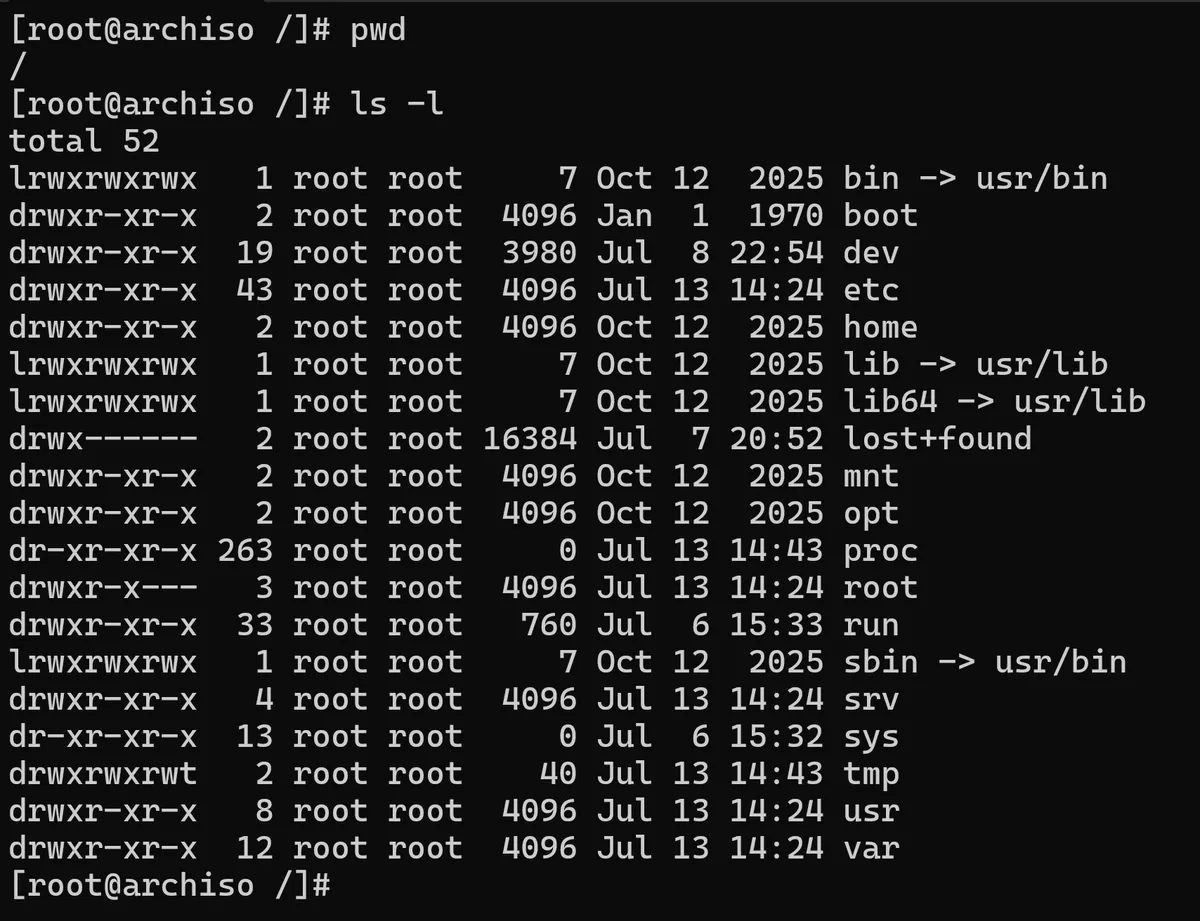The width and height of the screenshot is (1200, 921).
Task: Click the "ls -l" command text
Action: (396, 103)
